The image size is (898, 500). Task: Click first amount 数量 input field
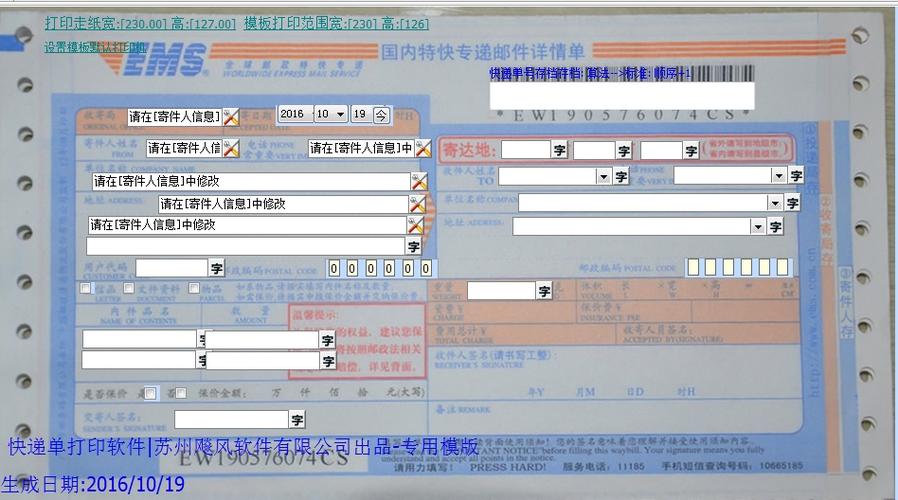[262, 340]
